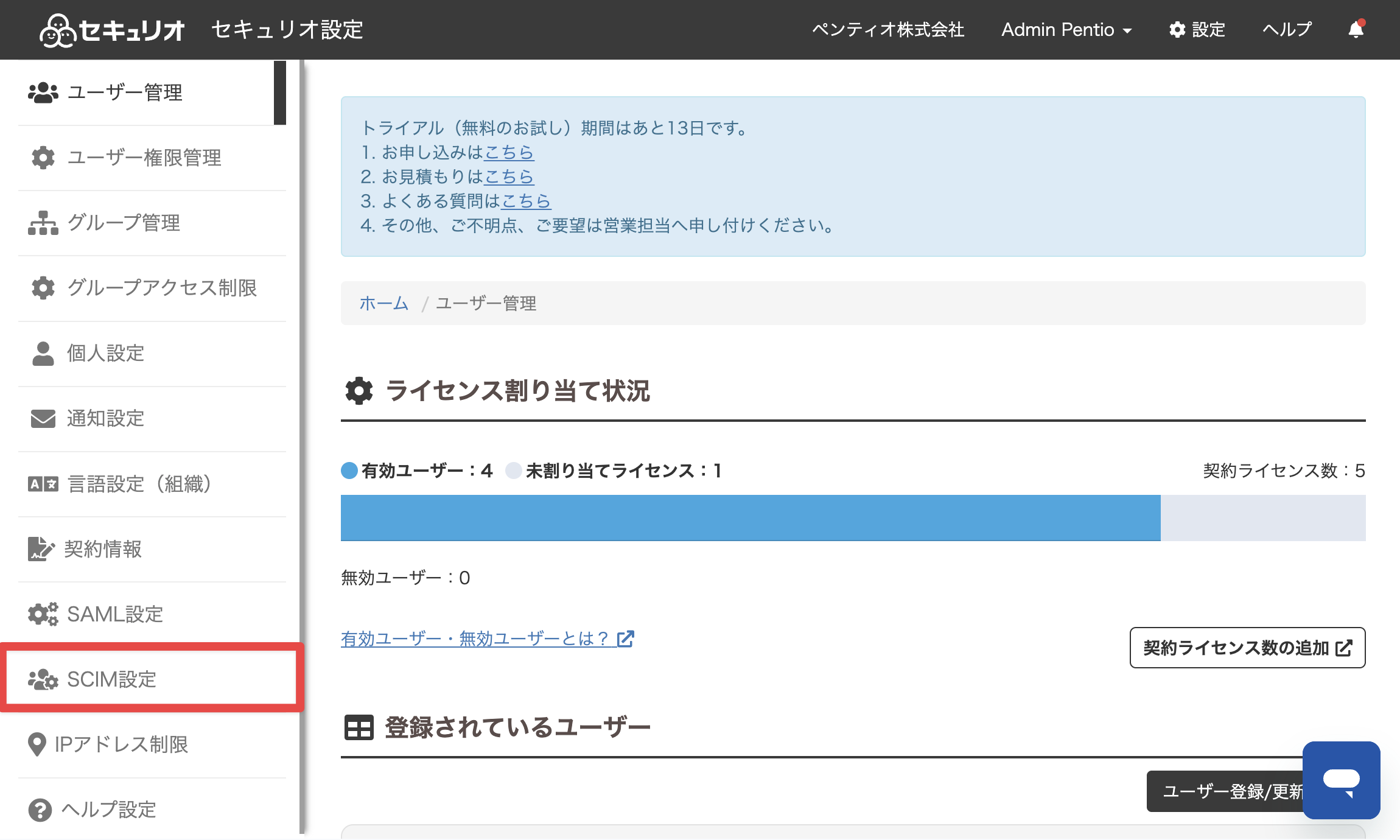This screenshot has width=1400, height=840.
Task: Click the ホーム breadcrumb link
Action: pyautogui.click(x=383, y=303)
